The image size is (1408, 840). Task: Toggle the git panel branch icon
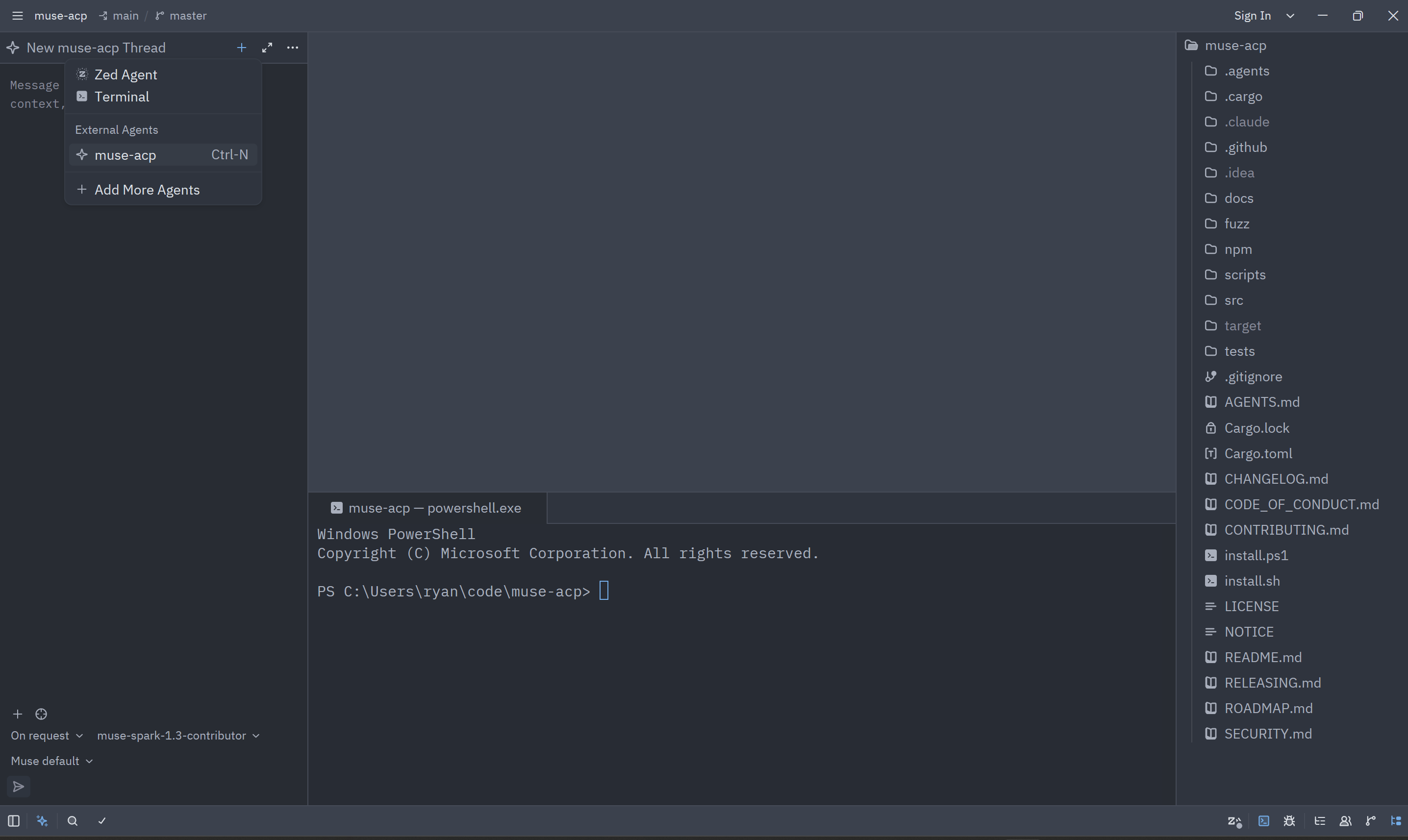(x=1371, y=821)
